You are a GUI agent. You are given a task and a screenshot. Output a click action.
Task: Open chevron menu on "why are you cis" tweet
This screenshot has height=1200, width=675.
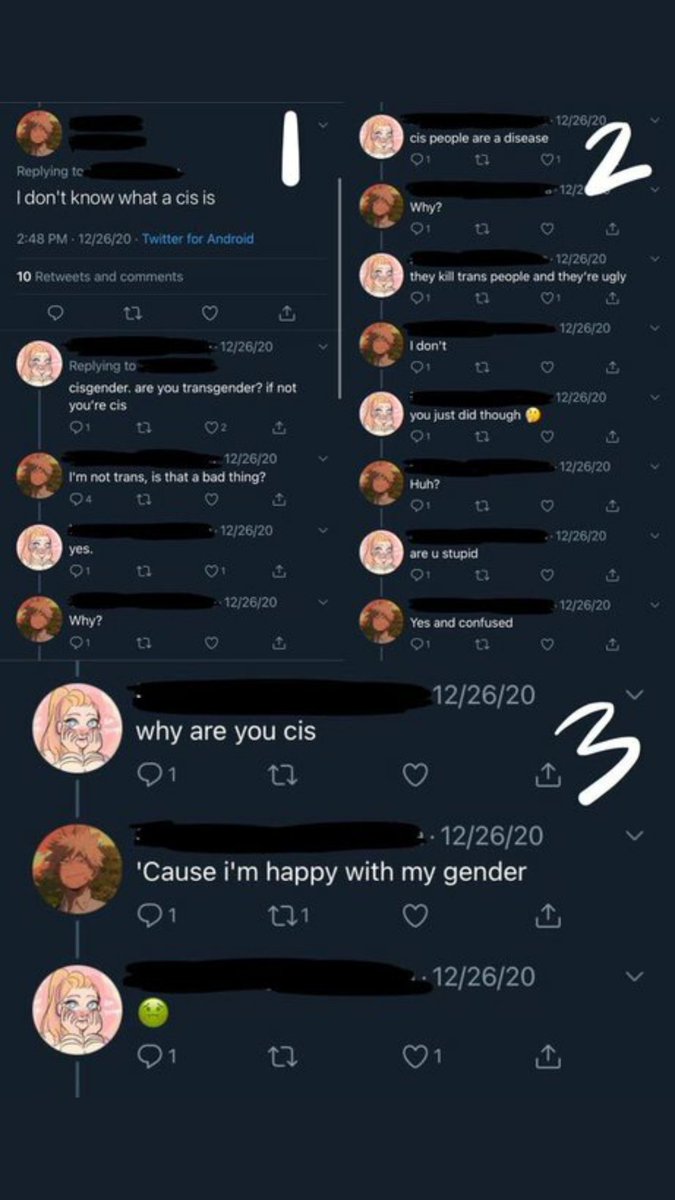(634, 695)
